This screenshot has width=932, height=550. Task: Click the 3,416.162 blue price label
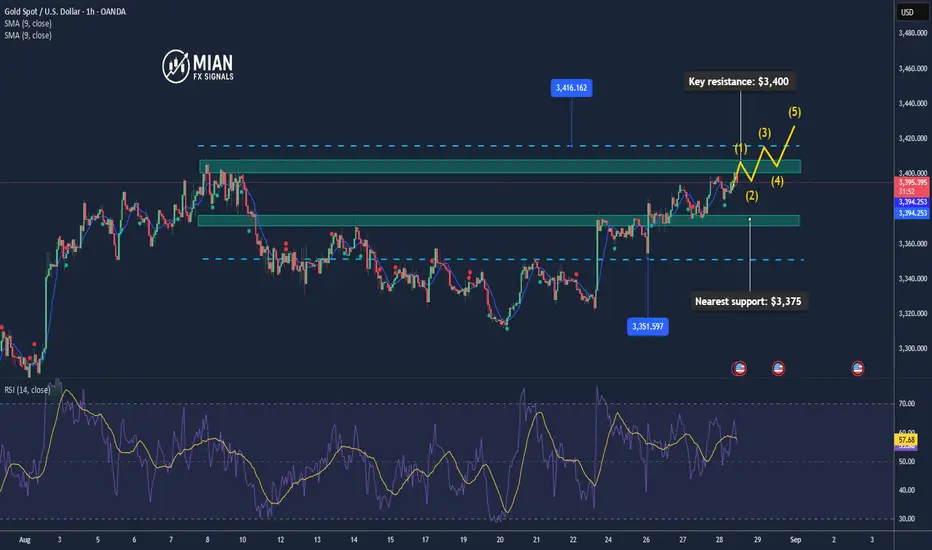pos(571,88)
